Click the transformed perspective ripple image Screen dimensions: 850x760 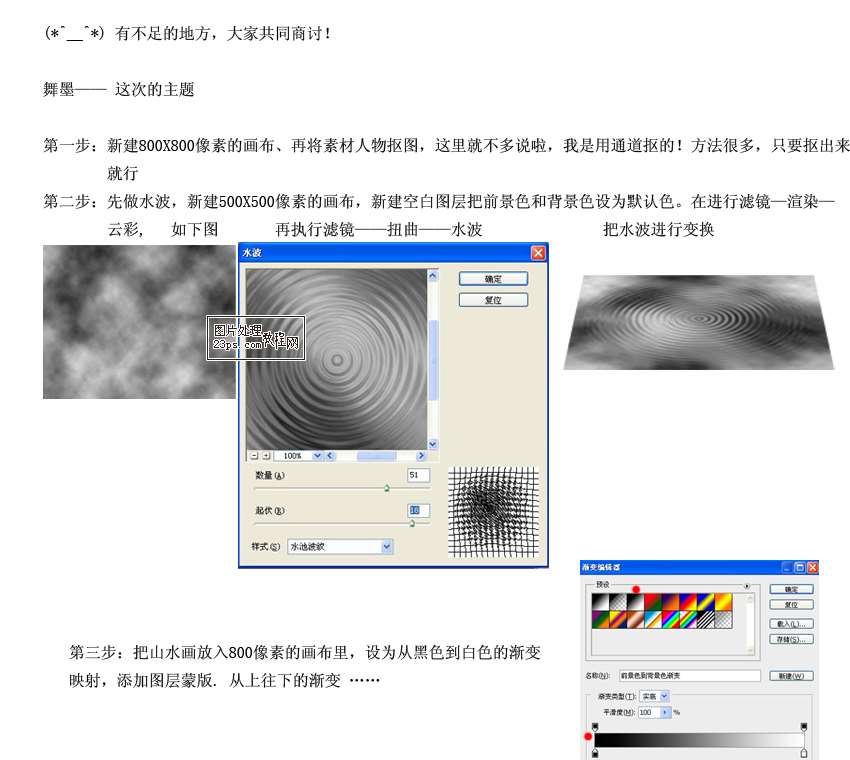pos(699,323)
